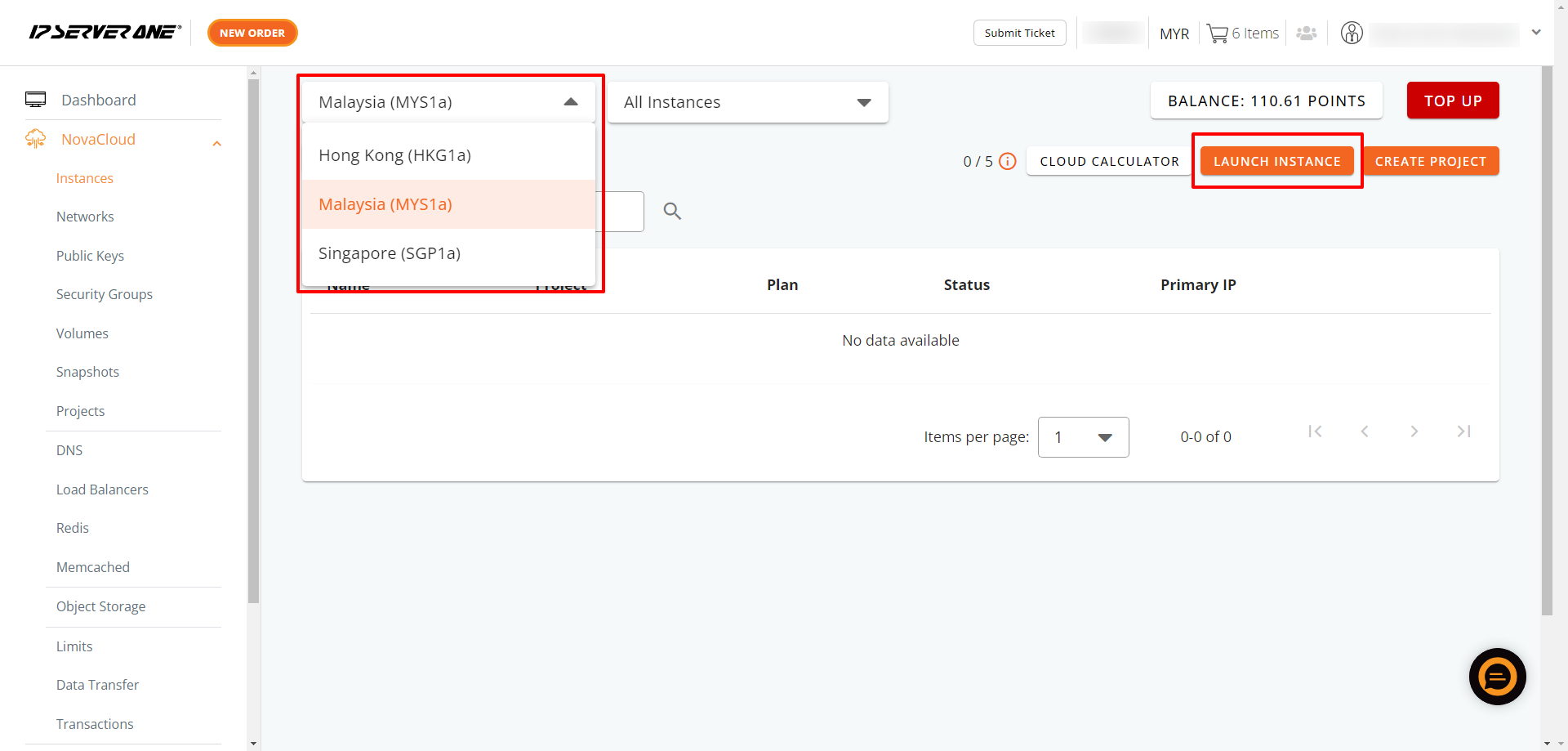Click the NEW ORDER button
The image size is (1568, 751).
(252, 33)
